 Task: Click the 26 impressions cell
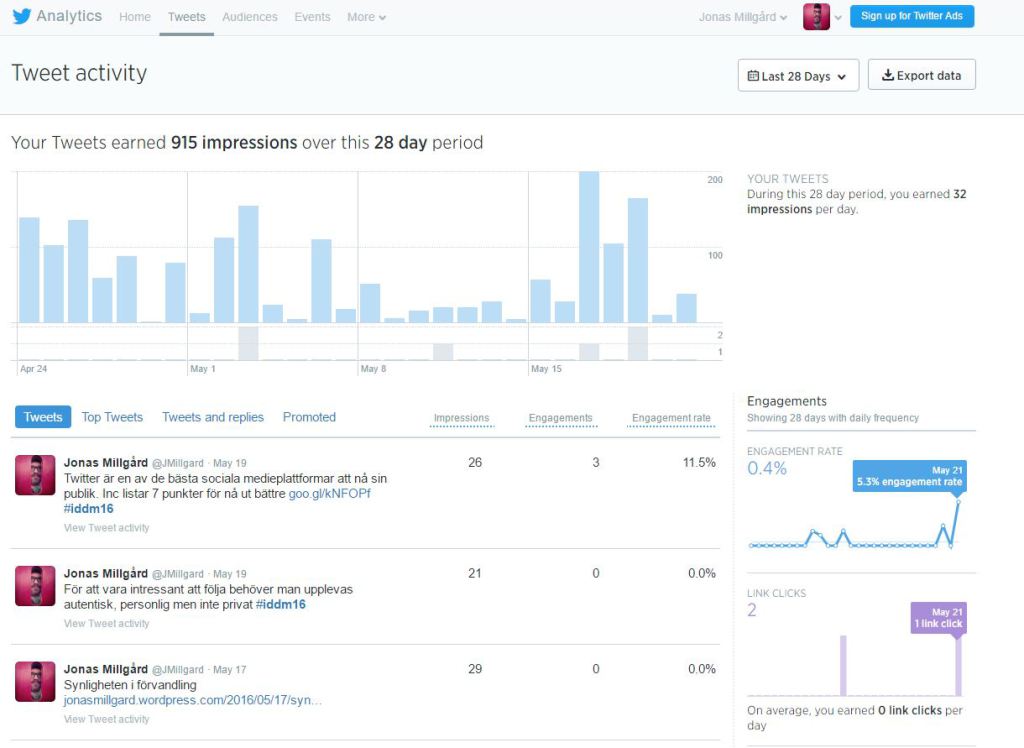[475, 463]
